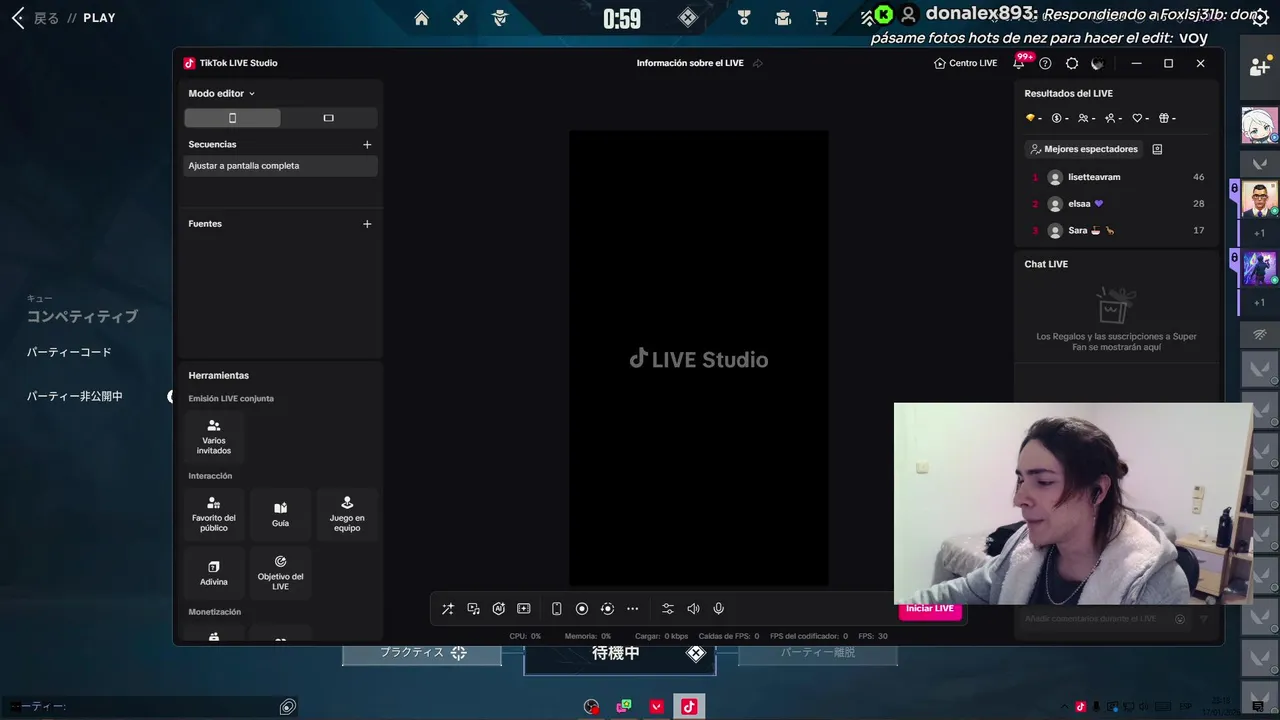Screen dimensions: 1280x720
Task: Share Información sobre el LIVE arrow icon
Action: coord(757,63)
